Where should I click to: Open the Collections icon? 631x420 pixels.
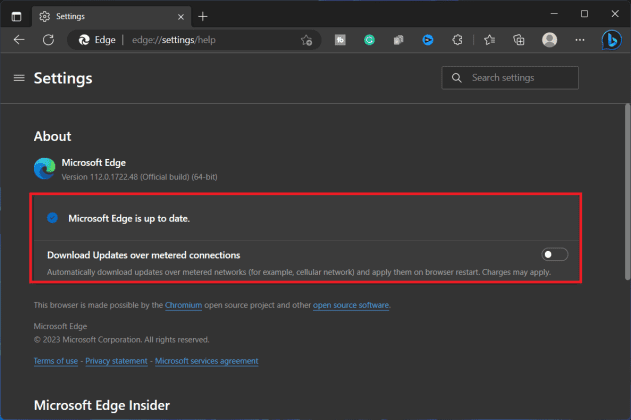[x=518, y=40]
